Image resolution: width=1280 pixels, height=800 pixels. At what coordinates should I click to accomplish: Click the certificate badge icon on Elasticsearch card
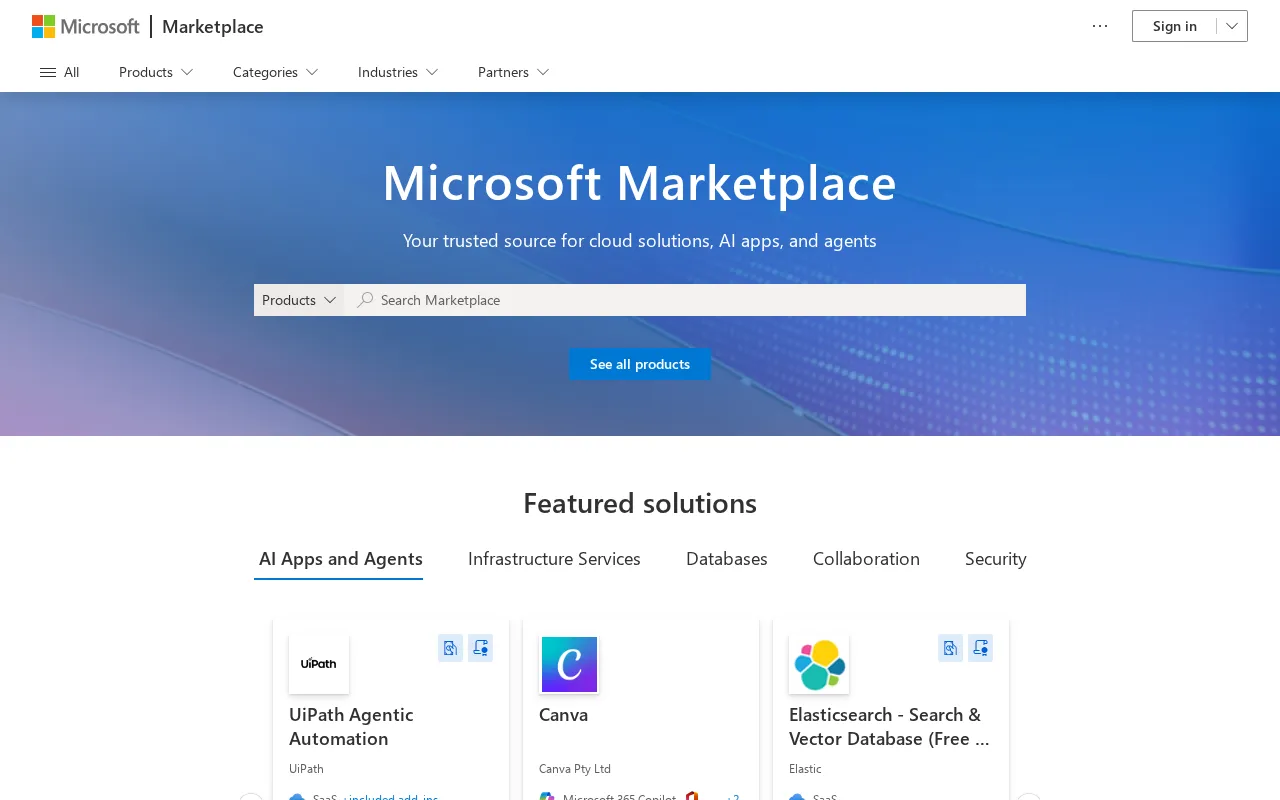[981, 648]
